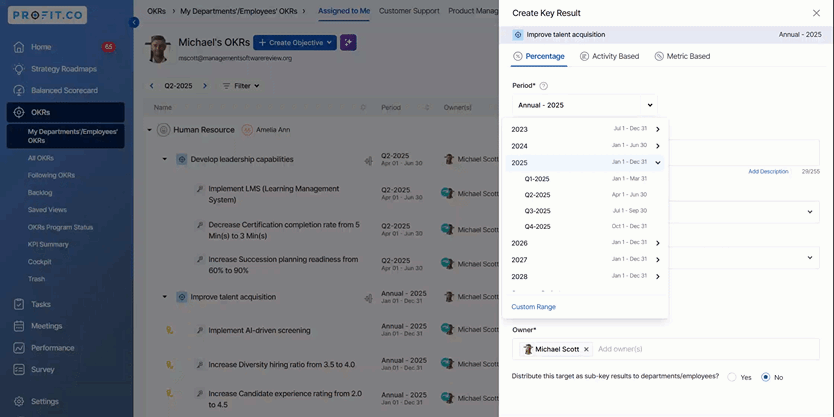Open the Performance chart icon
The height and width of the screenshot is (417, 834).
point(19,348)
